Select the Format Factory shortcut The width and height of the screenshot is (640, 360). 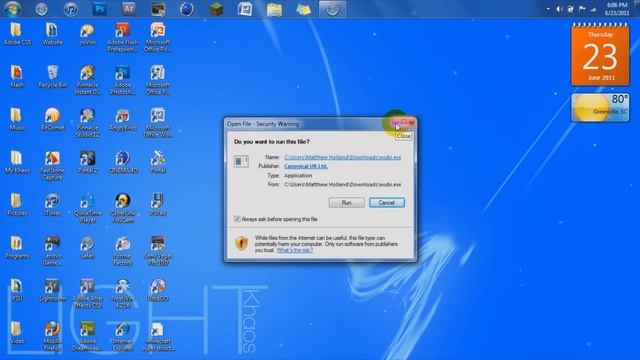[122, 251]
